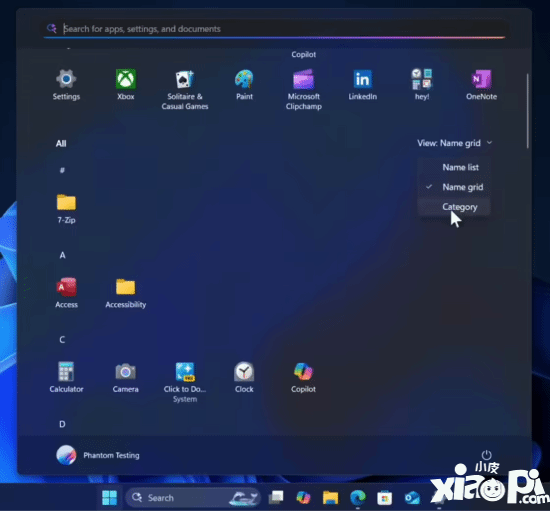Click the C letter header
Screen dimensions: 550x511
click(62, 339)
